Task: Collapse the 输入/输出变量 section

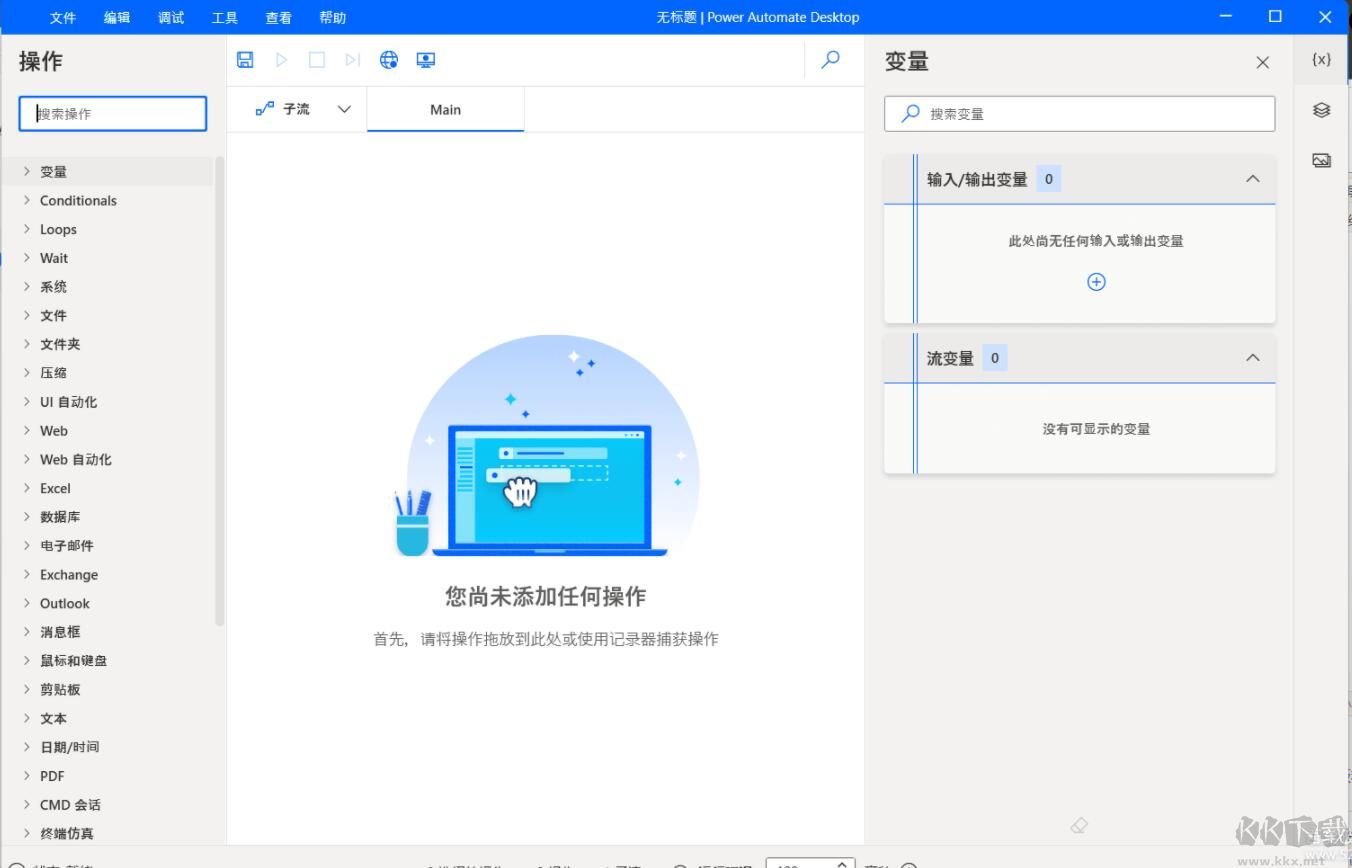Action: tap(1253, 179)
